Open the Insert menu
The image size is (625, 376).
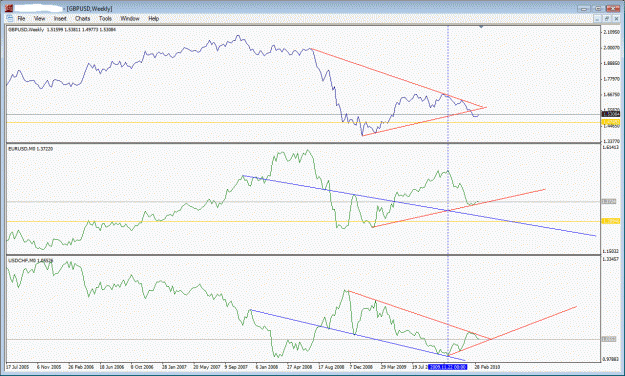60,18
